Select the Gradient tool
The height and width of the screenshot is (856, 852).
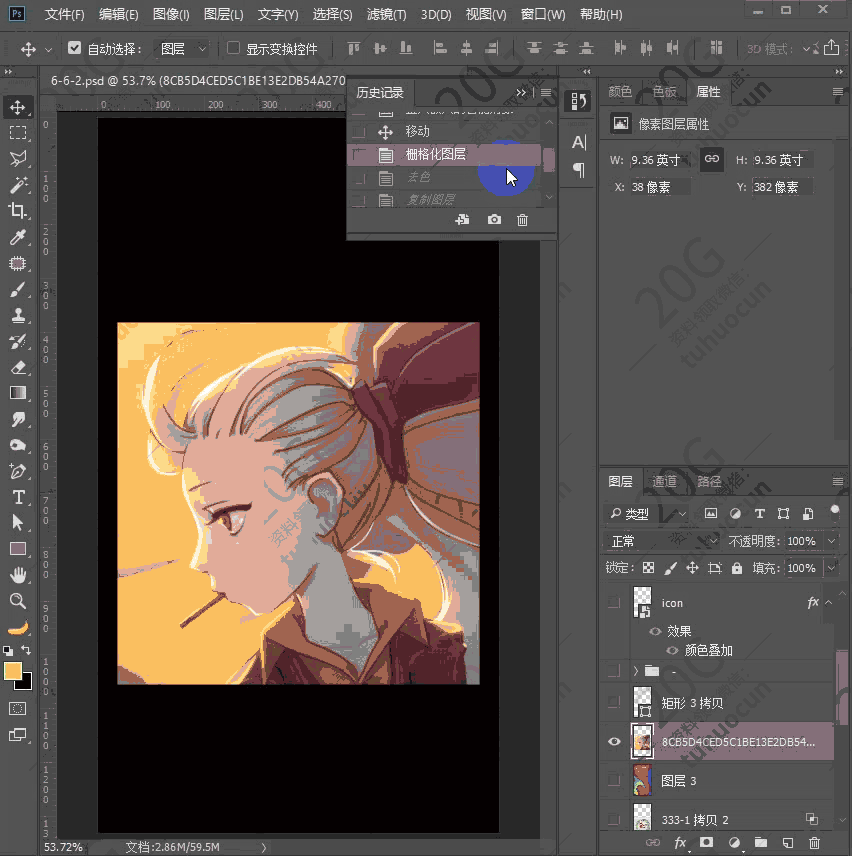pyautogui.click(x=17, y=393)
